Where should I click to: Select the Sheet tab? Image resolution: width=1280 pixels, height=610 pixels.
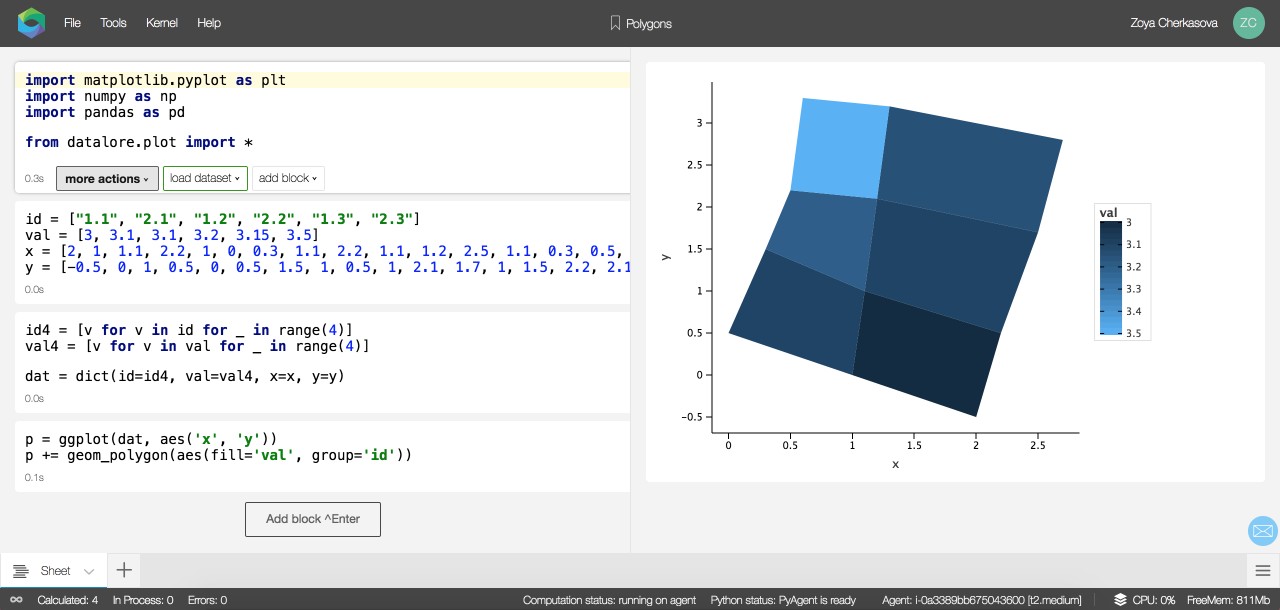pyautogui.click(x=55, y=571)
